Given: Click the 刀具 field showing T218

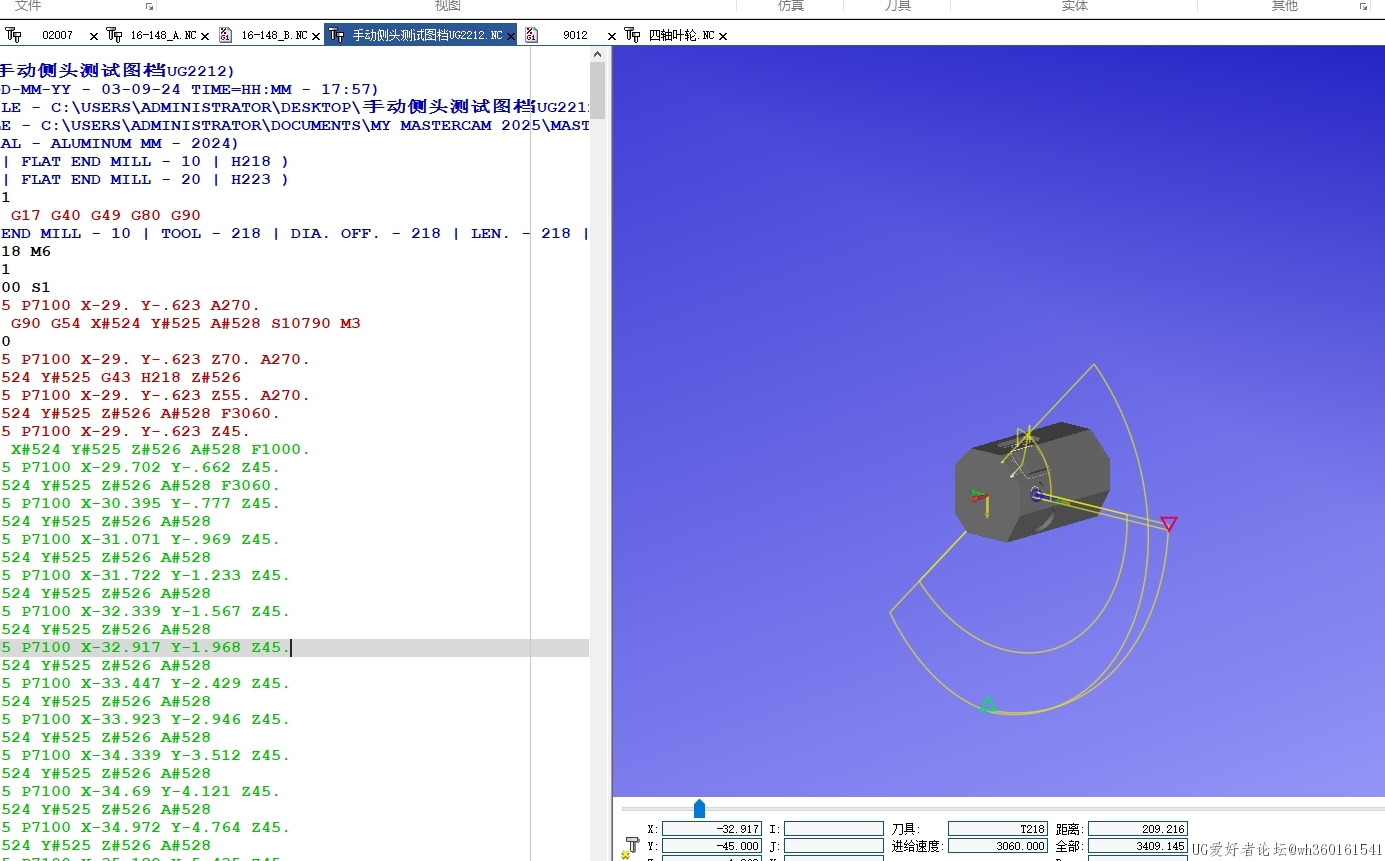Looking at the screenshot, I should [998, 829].
